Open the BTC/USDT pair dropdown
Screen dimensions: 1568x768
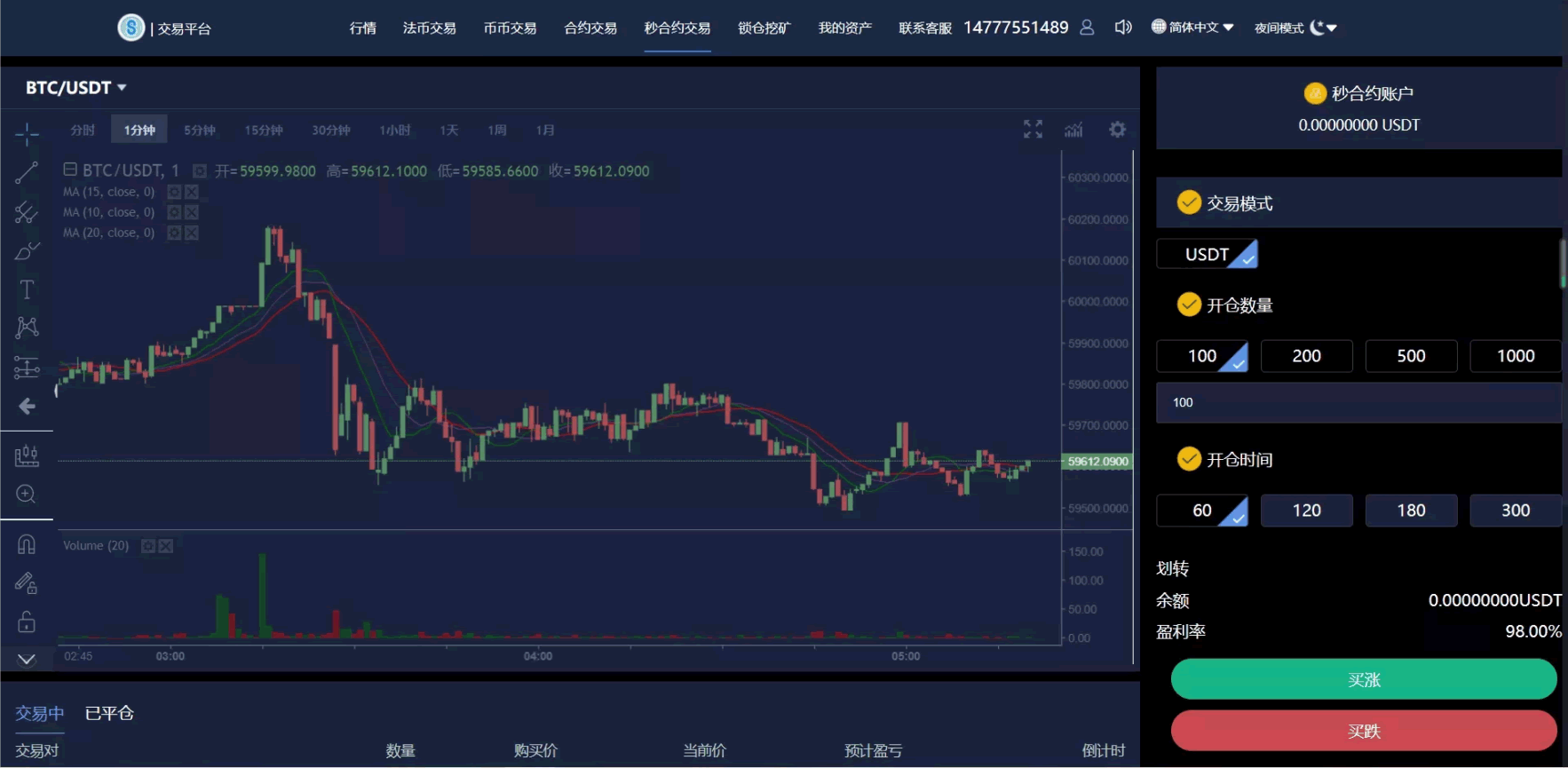click(76, 88)
